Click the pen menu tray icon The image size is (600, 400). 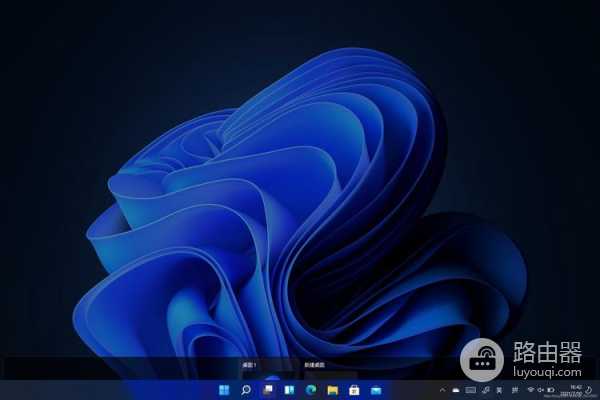coord(485,389)
